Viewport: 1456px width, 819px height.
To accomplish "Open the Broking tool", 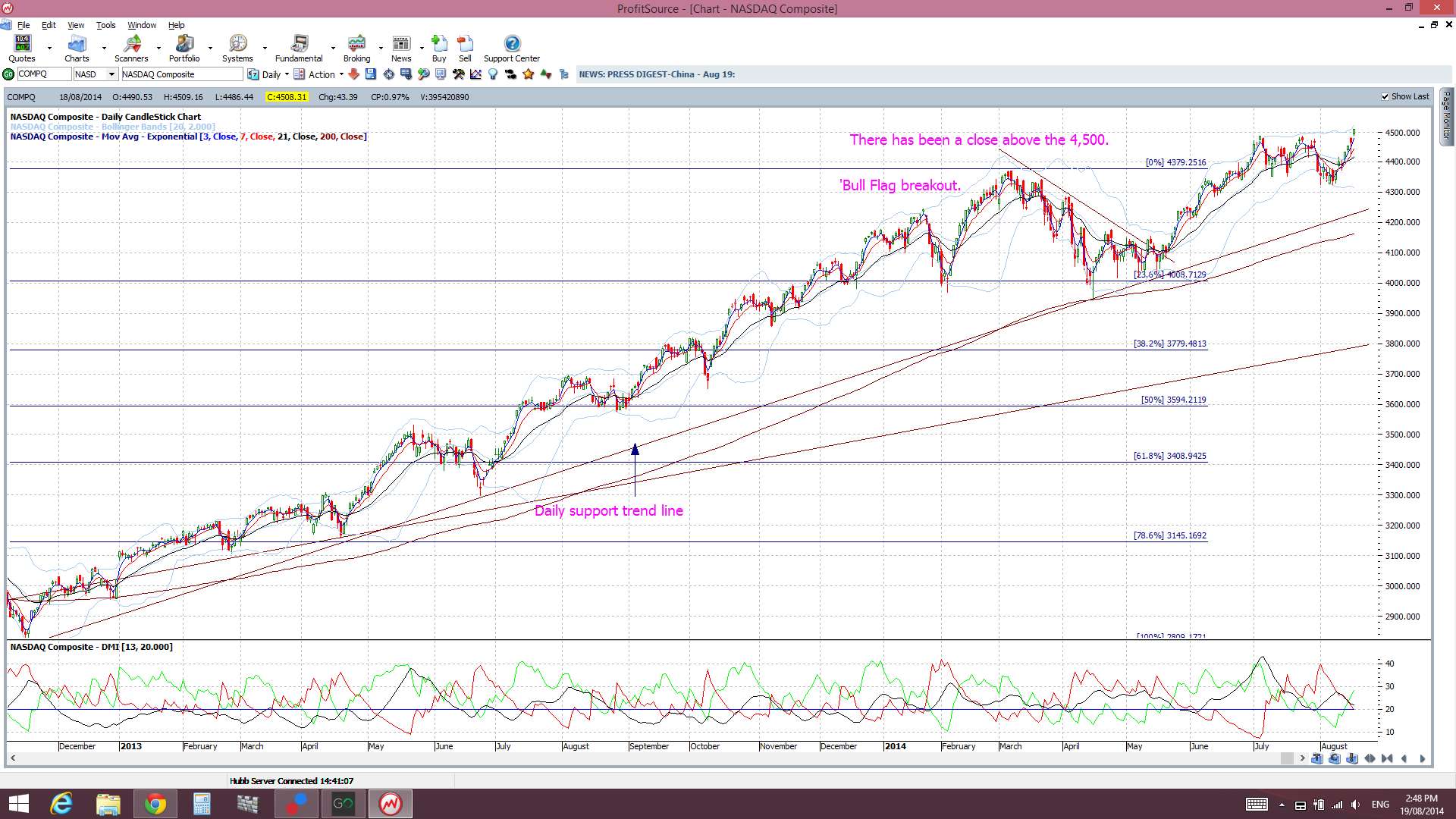I will pos(356,49).
